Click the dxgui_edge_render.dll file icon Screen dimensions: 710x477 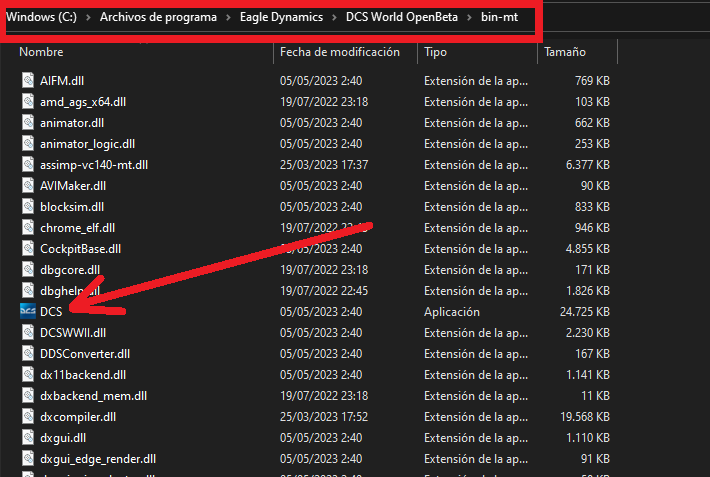pos(28,458)
